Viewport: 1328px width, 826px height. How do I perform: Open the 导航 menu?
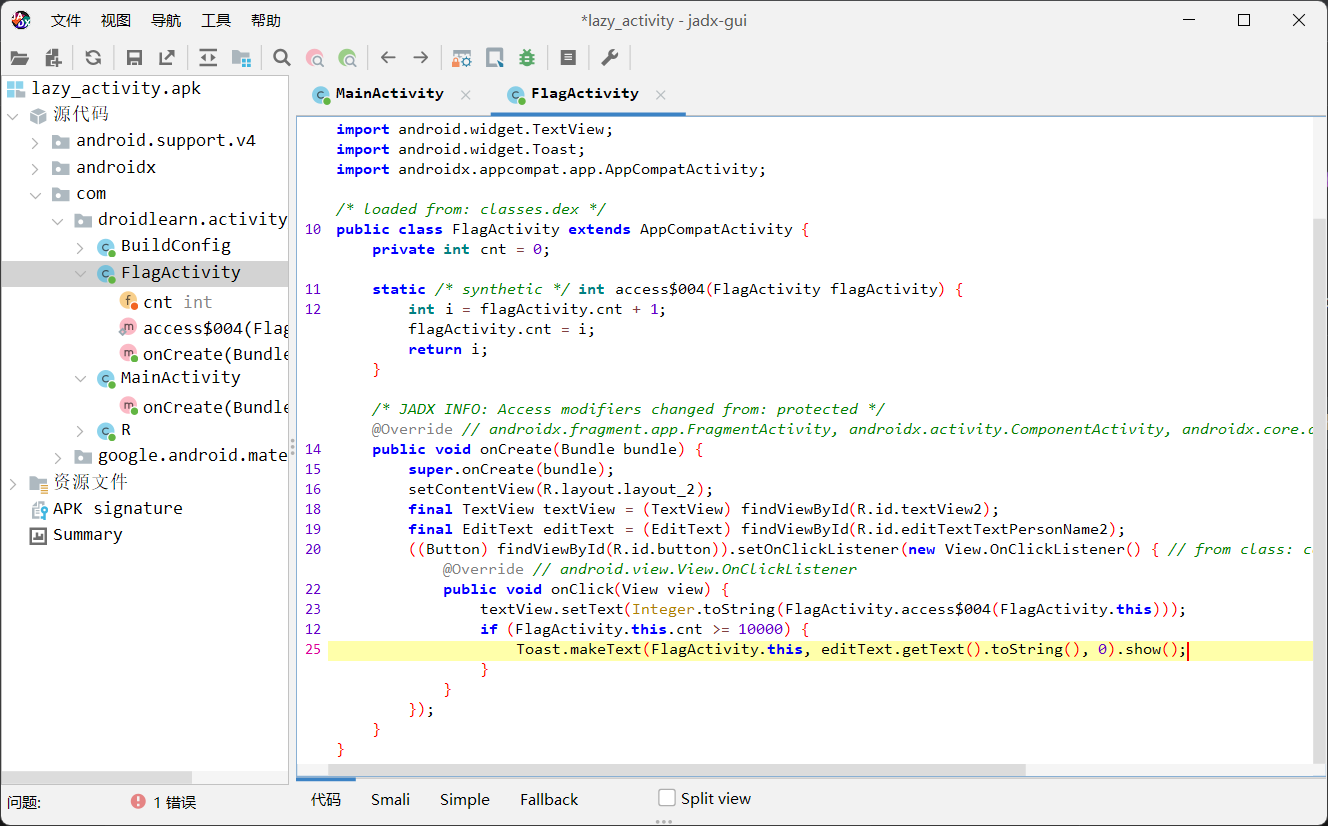coord(166,20)
